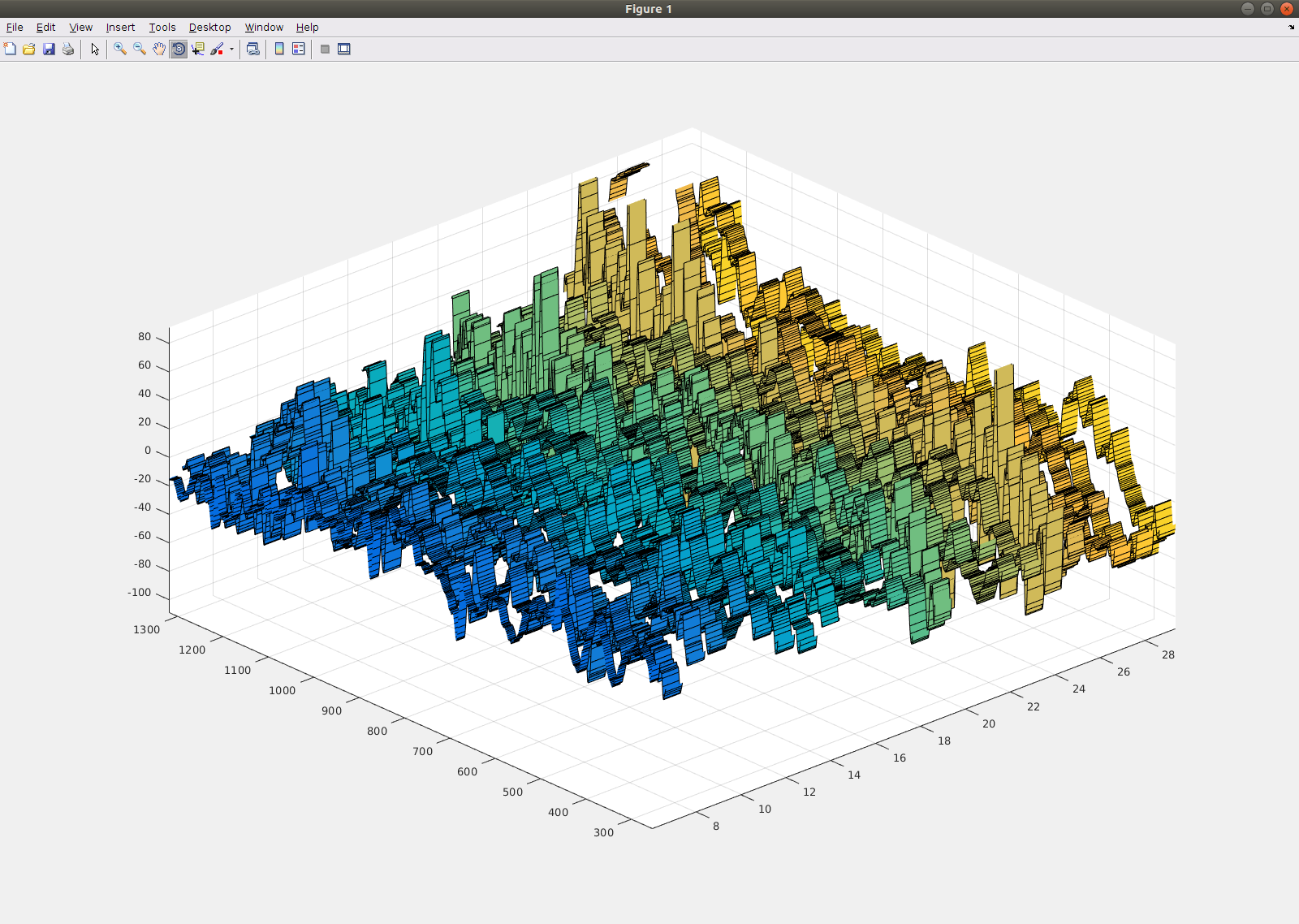1299x924 pixels.
Task: Print the figure
Action: click(x=68, y=49)
